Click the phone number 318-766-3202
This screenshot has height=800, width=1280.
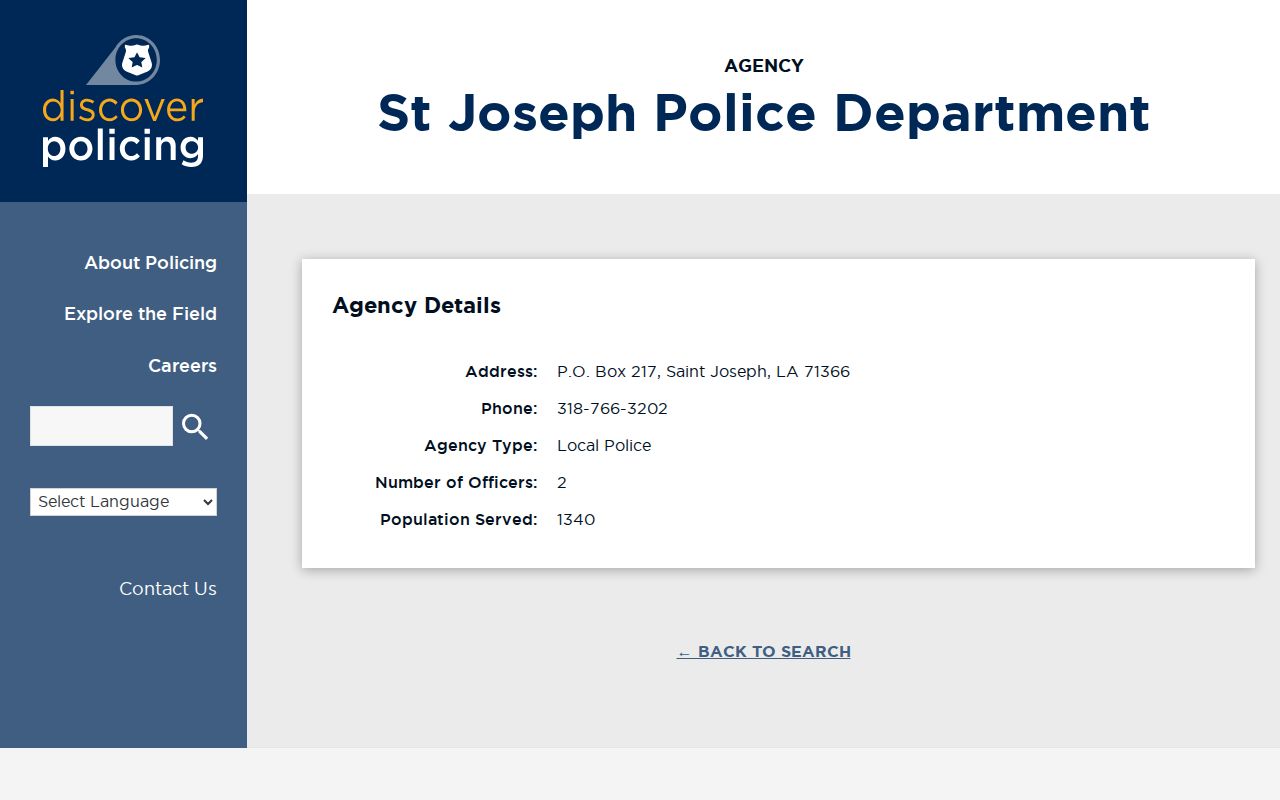coord(612,409)
